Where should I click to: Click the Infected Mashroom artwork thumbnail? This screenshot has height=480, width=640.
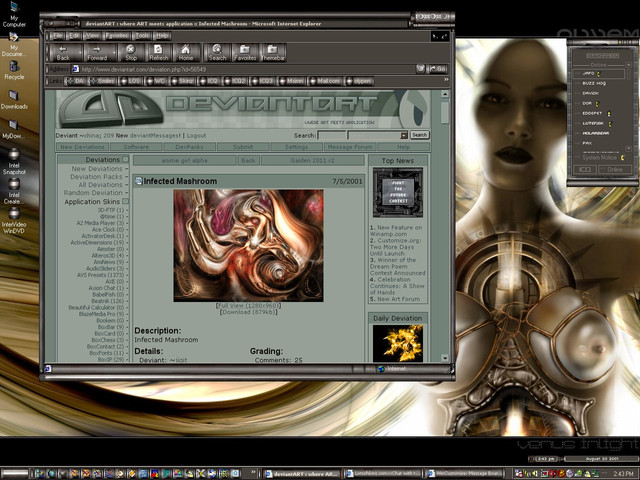248,245
